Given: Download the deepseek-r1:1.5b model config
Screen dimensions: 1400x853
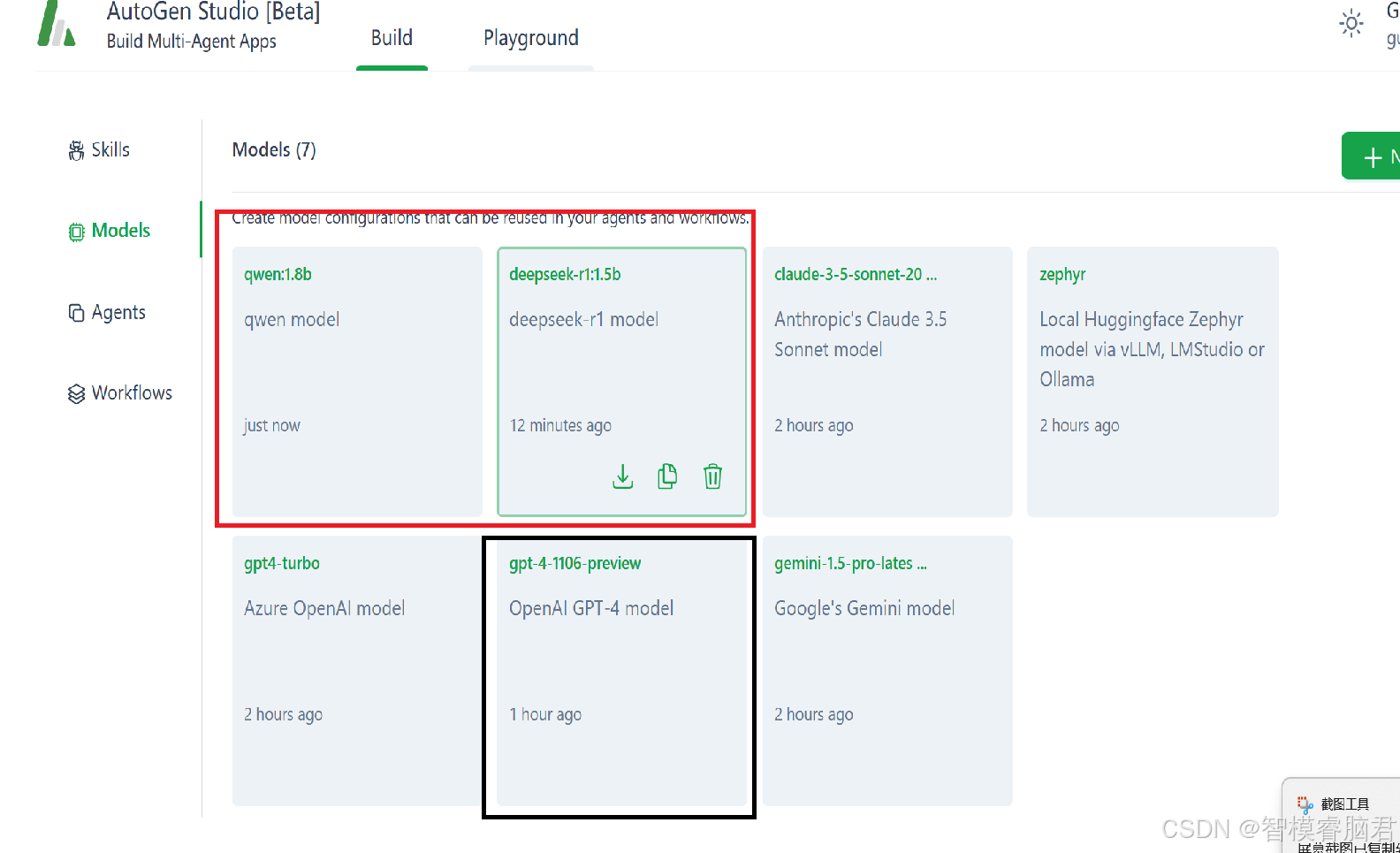Looking at the screenshot, I should 623,476.
